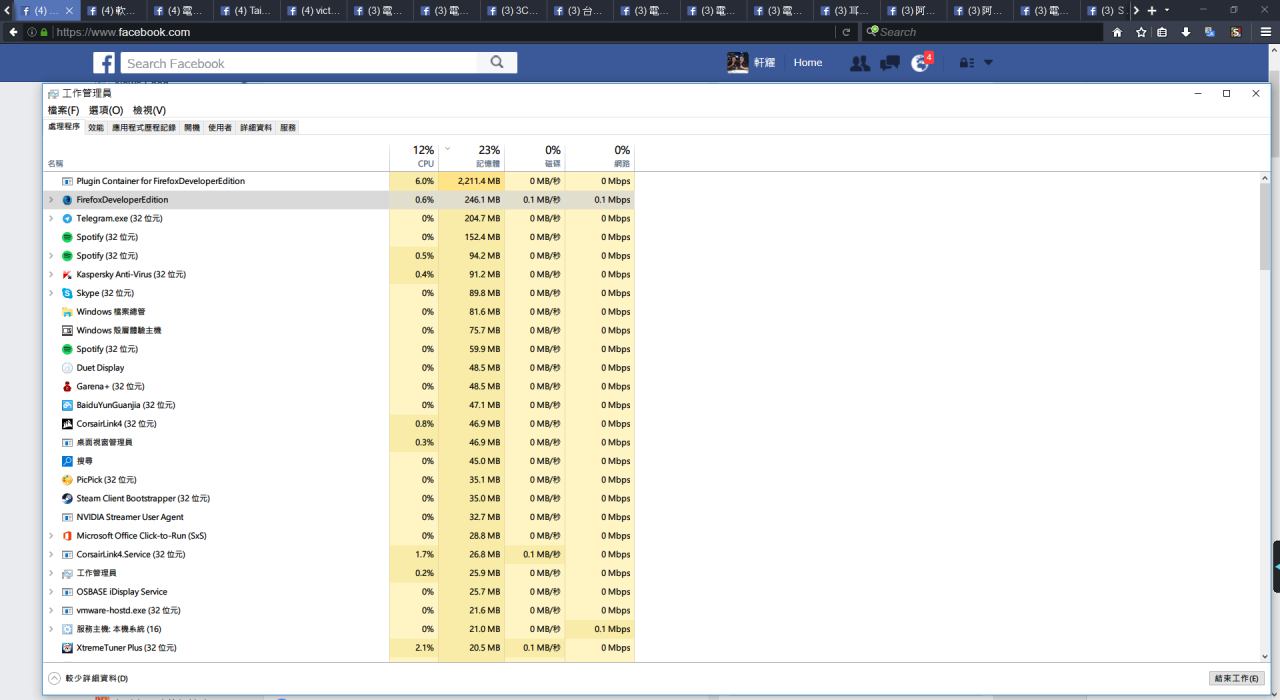Click the Search Facebook input field
The width and height of the screenshot is (1280, 700).
(300, 63)
